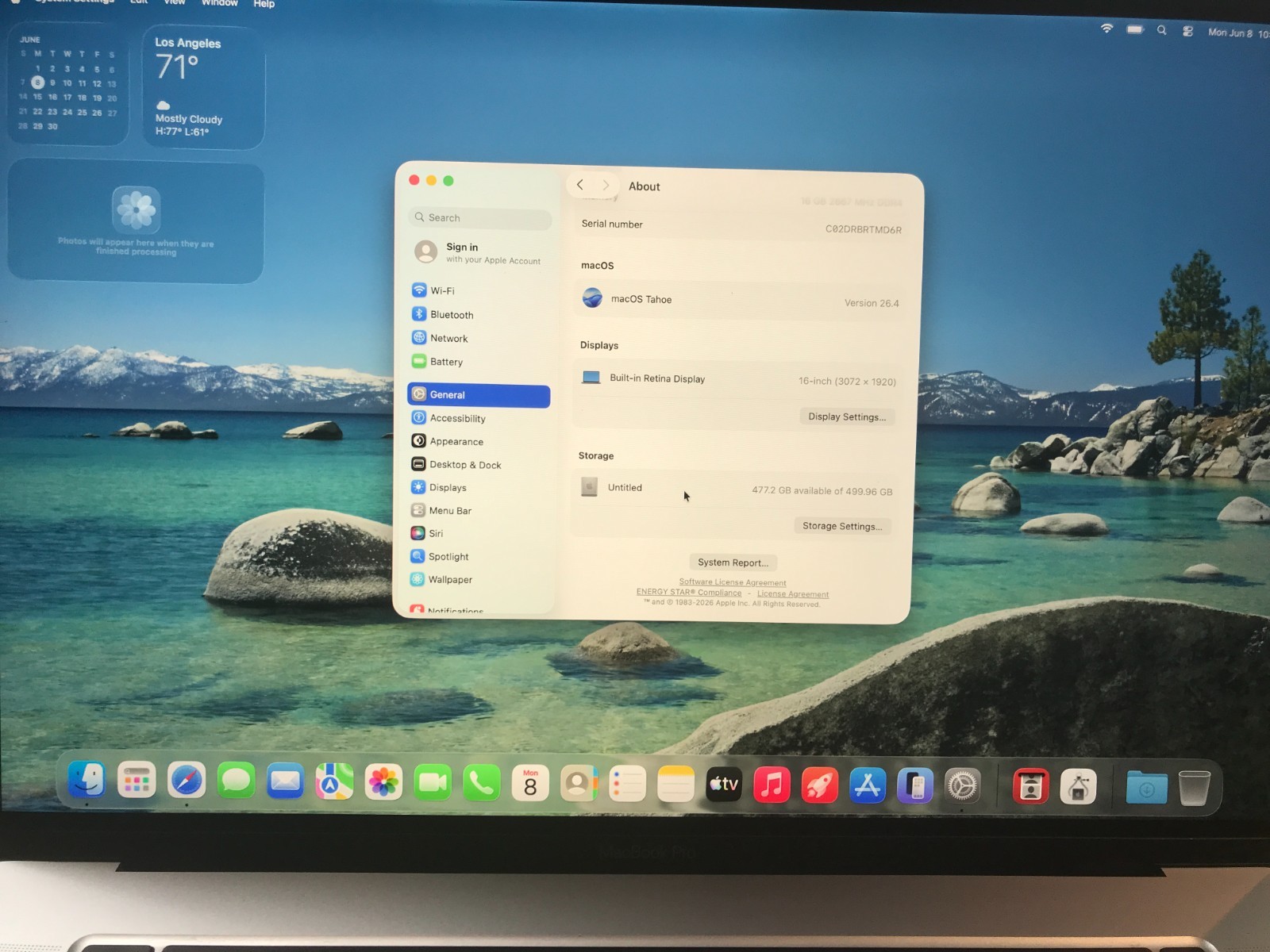Open Reminders from the Dock

click(x=627, y=785)
